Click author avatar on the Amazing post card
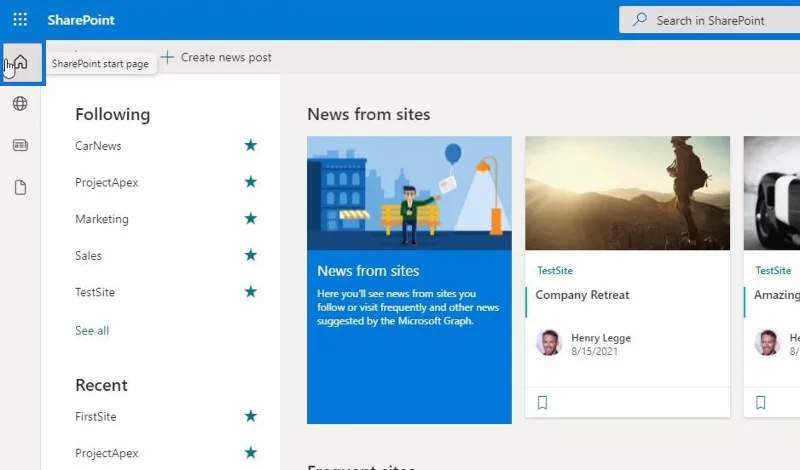This screenshot has width=800, height=470. pos(767,342)
